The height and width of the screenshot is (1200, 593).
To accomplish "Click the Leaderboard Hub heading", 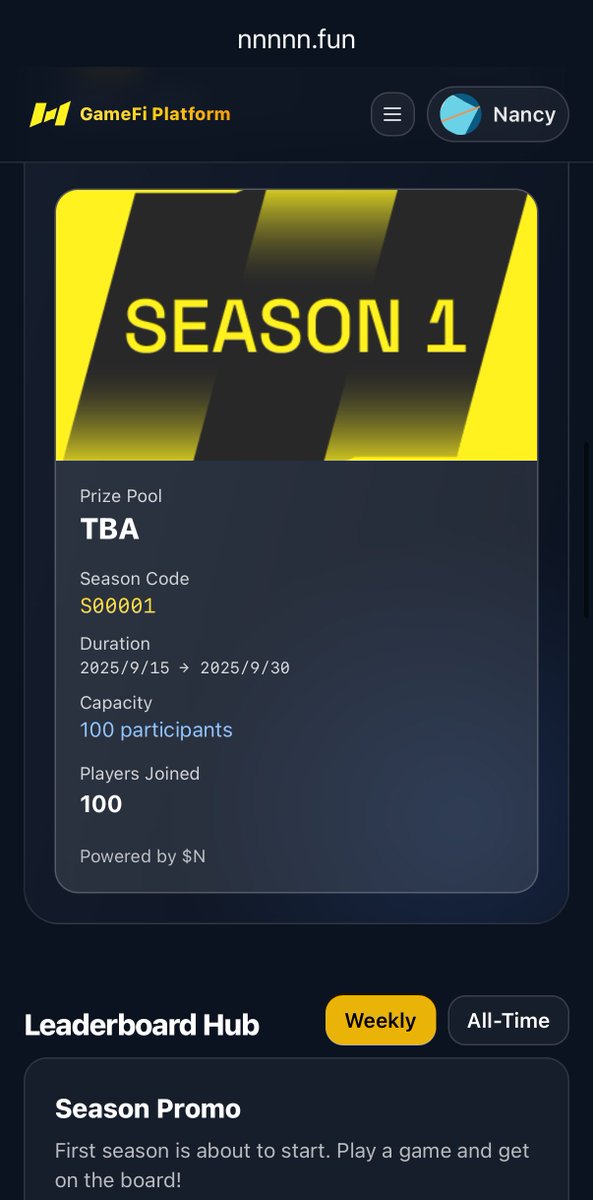I will (142, 1024).
